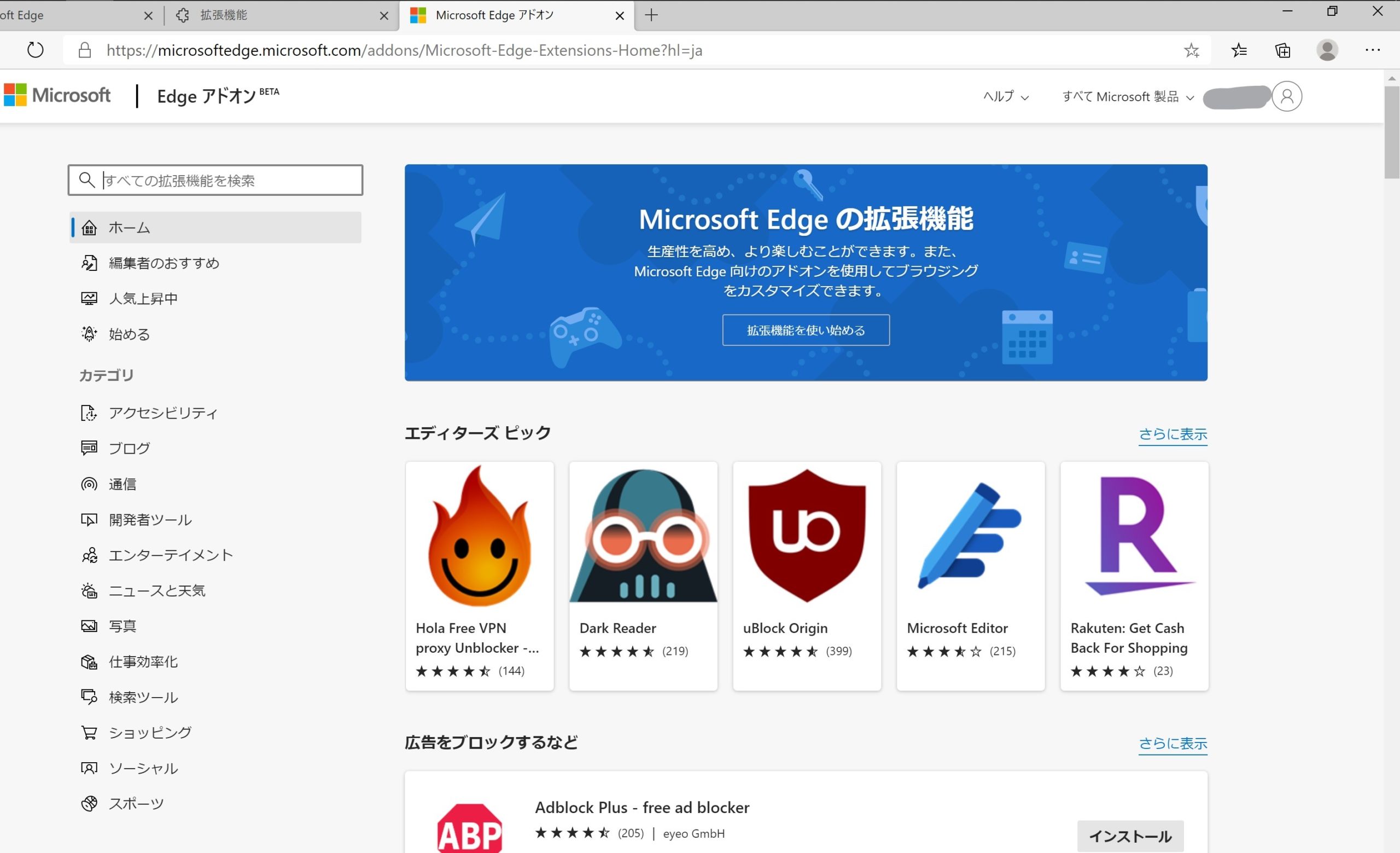
Task: Open the Settings and more ellipsis menu
Action: 1372,50
